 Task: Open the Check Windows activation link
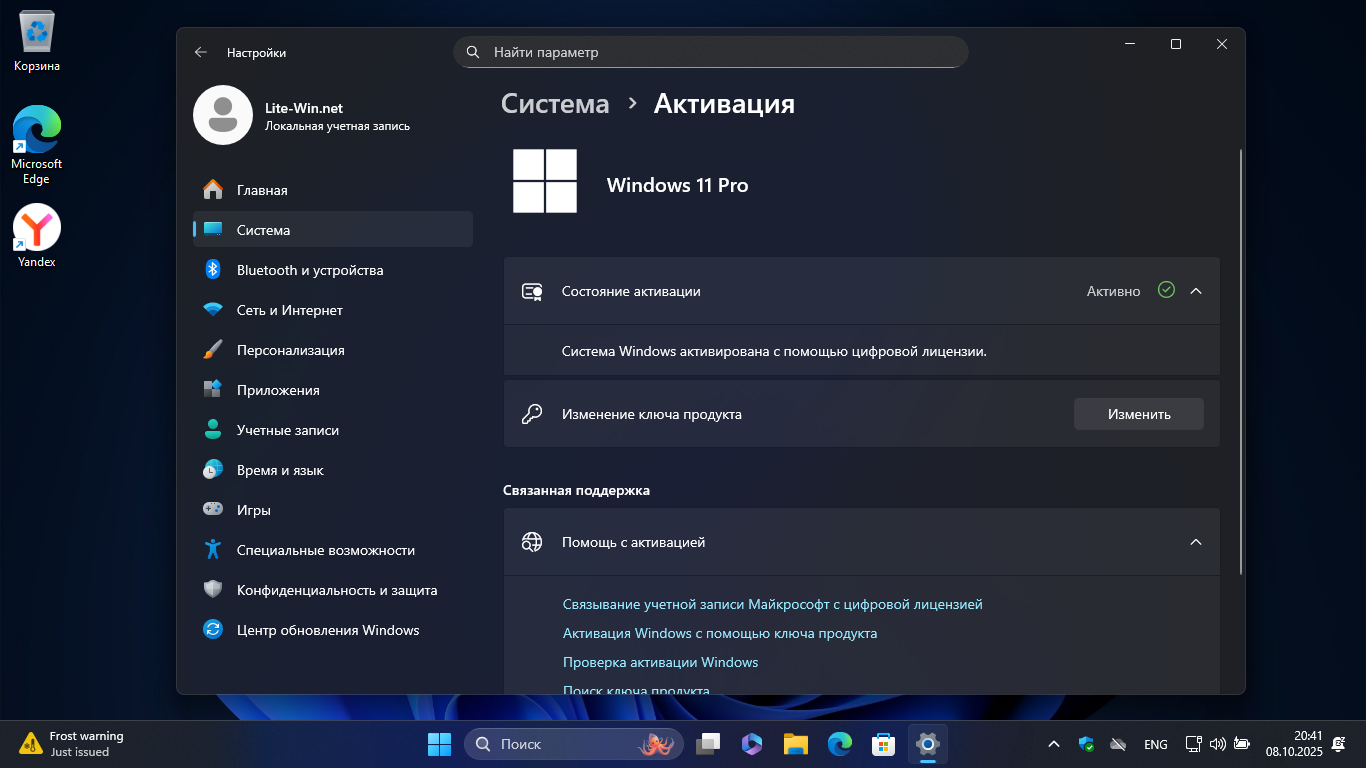coord(660,662)
